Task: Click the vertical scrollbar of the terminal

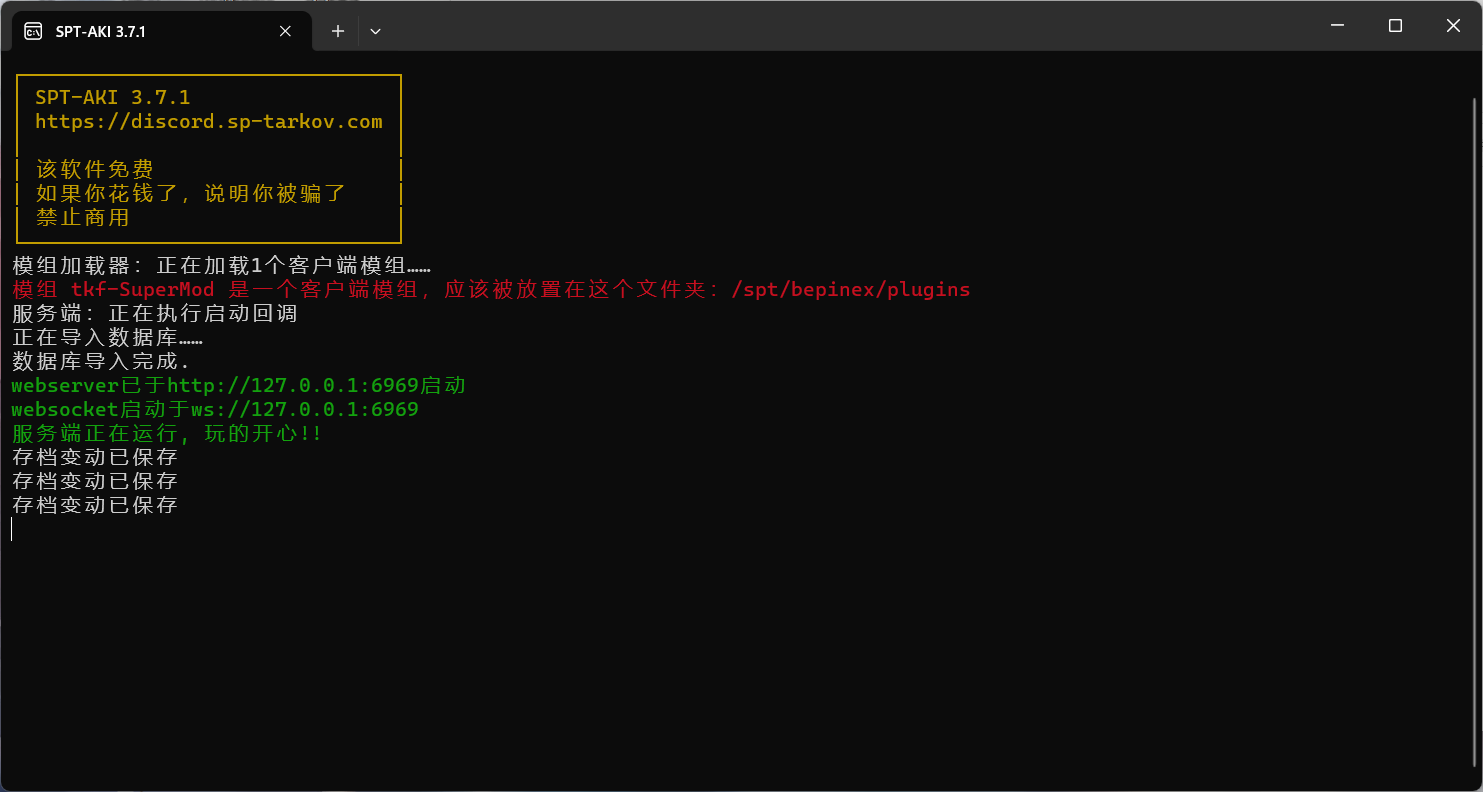Action: click(1473, 430)
